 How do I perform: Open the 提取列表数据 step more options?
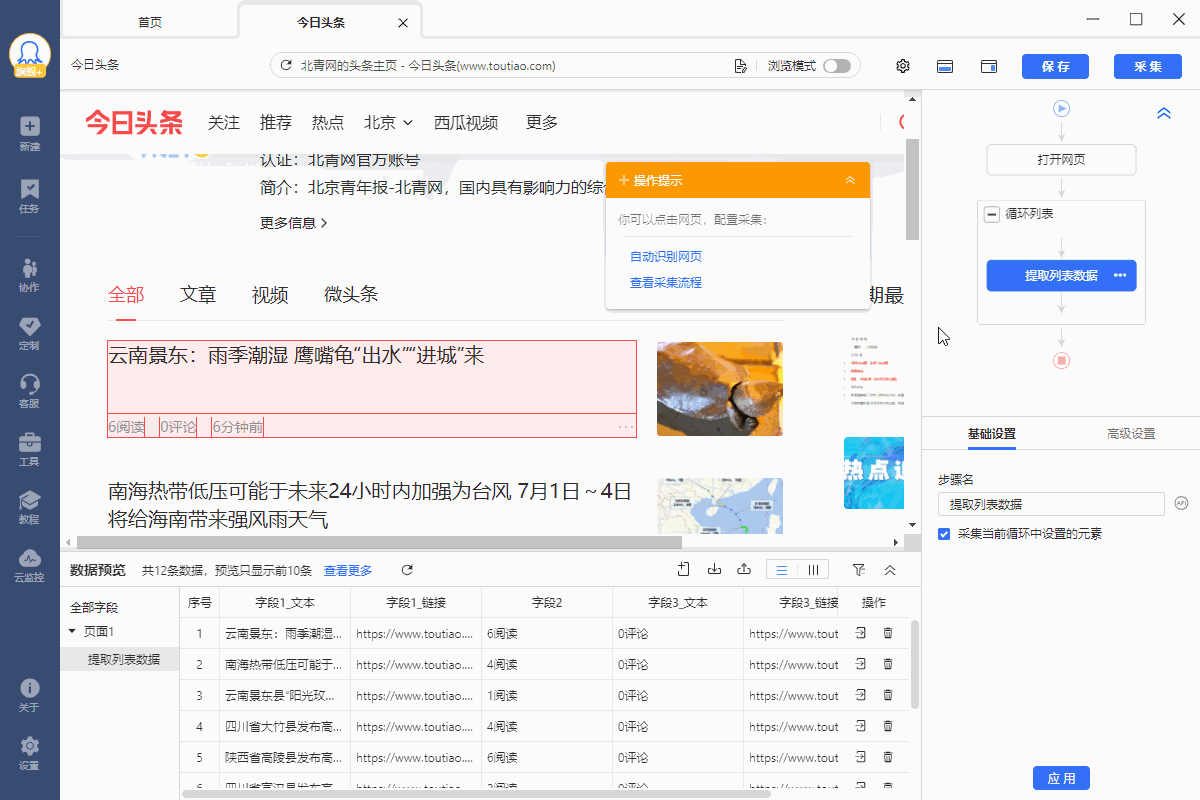1120,275
